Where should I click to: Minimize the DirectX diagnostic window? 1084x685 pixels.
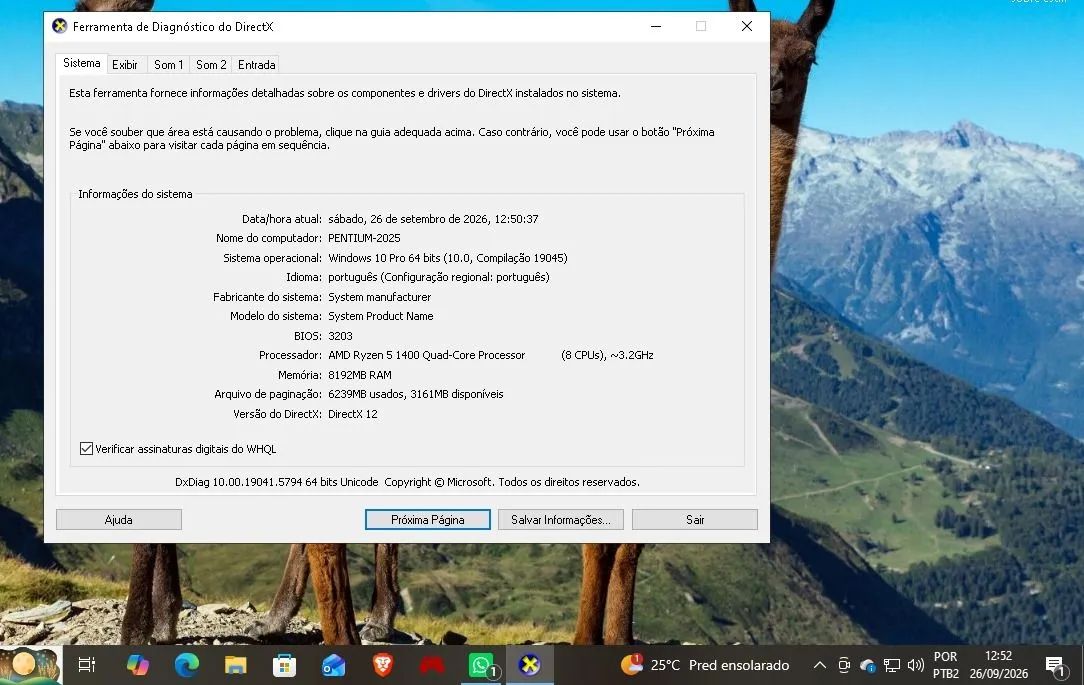[656, 26]
